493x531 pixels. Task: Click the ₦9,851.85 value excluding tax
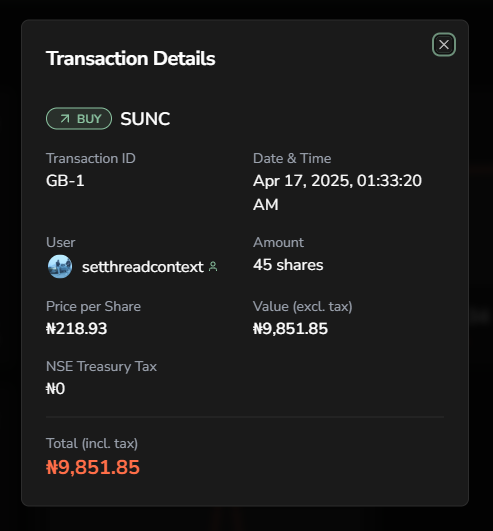(291, 328)
